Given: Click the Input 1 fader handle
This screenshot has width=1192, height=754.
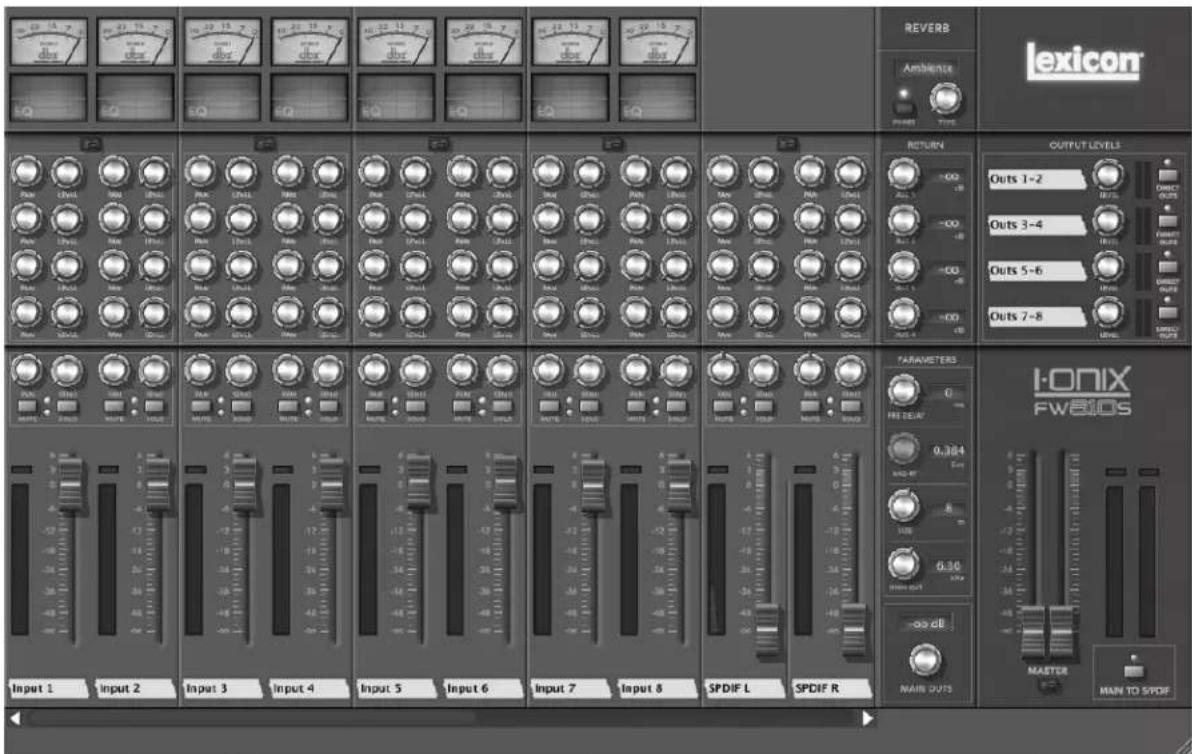Looking at the screenshot, I should pos(71,483).
